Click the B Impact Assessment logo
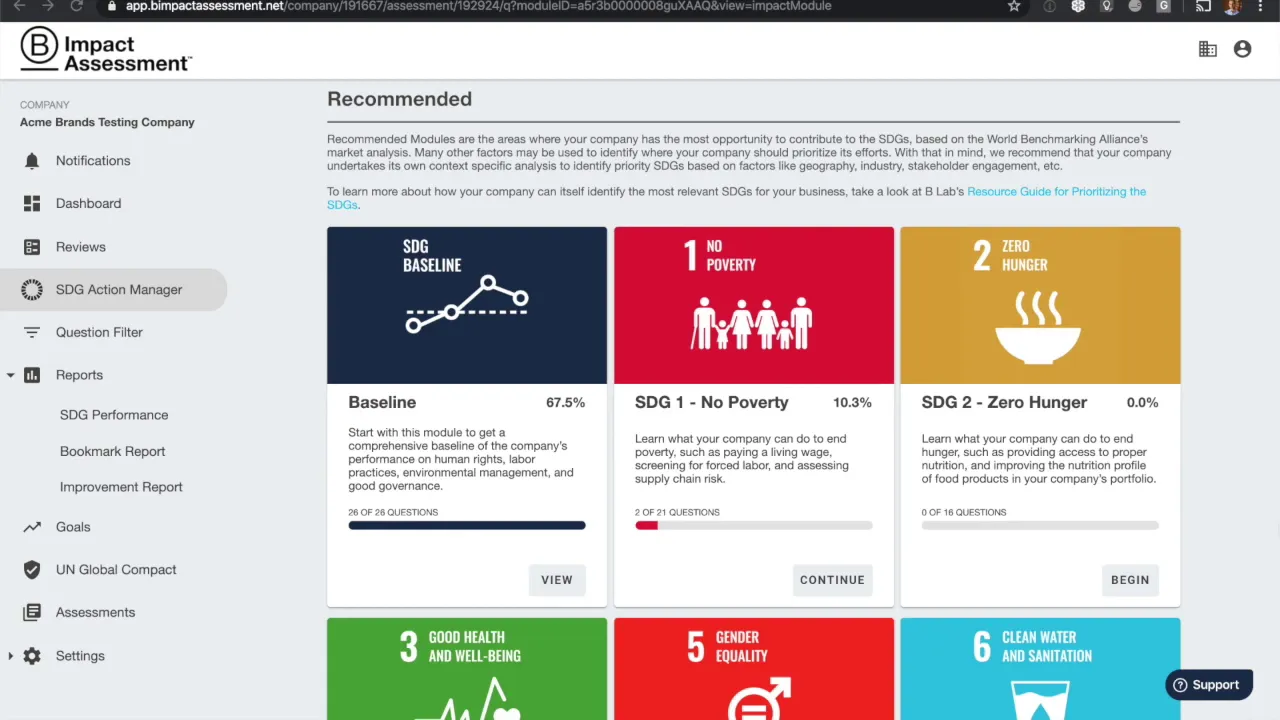1280x720 pixels. 105,49
